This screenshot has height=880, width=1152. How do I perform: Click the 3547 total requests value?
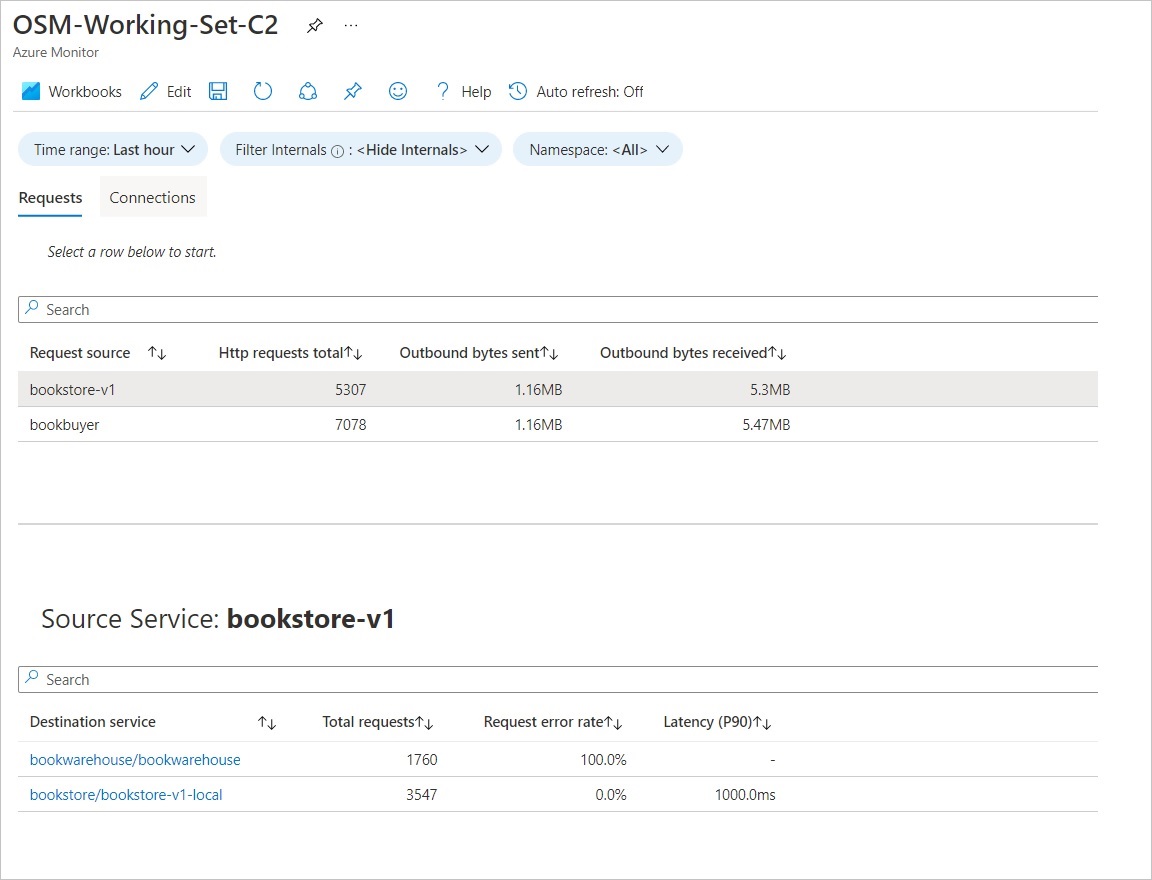point(422,796)
